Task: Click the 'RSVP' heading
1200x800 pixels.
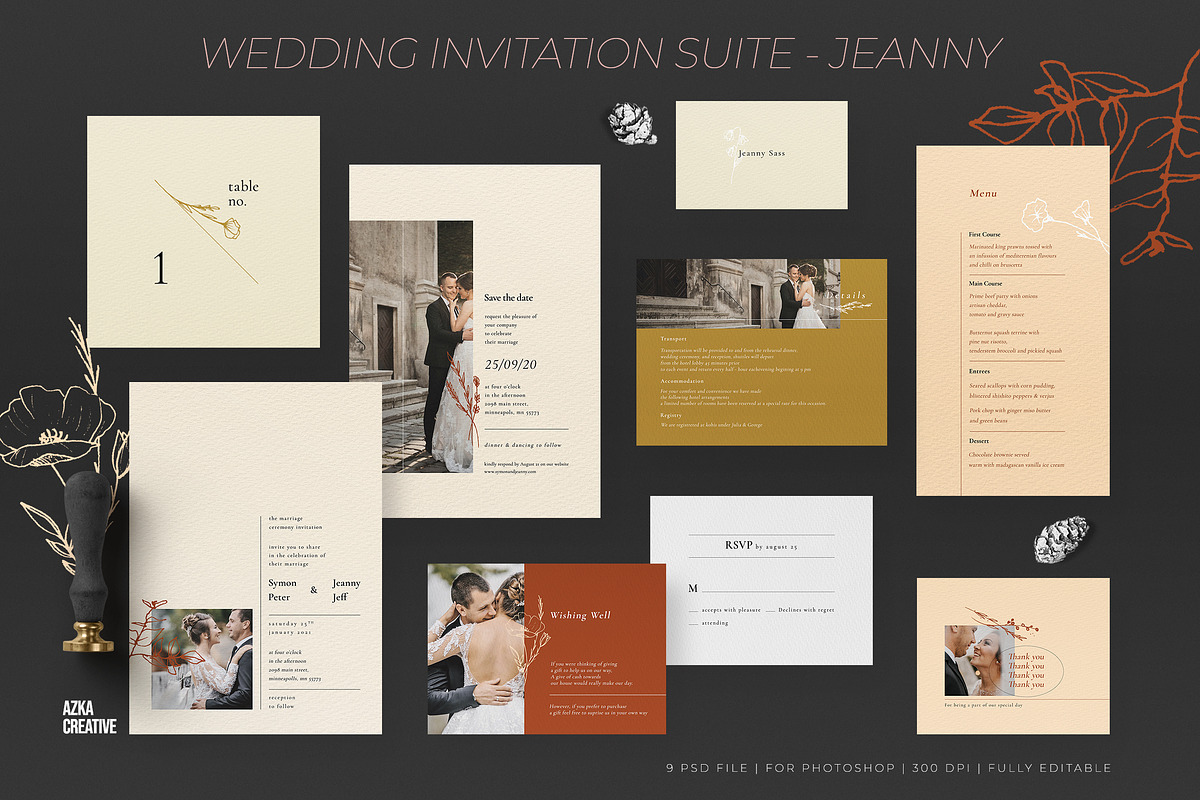Action: click(739, 546)
